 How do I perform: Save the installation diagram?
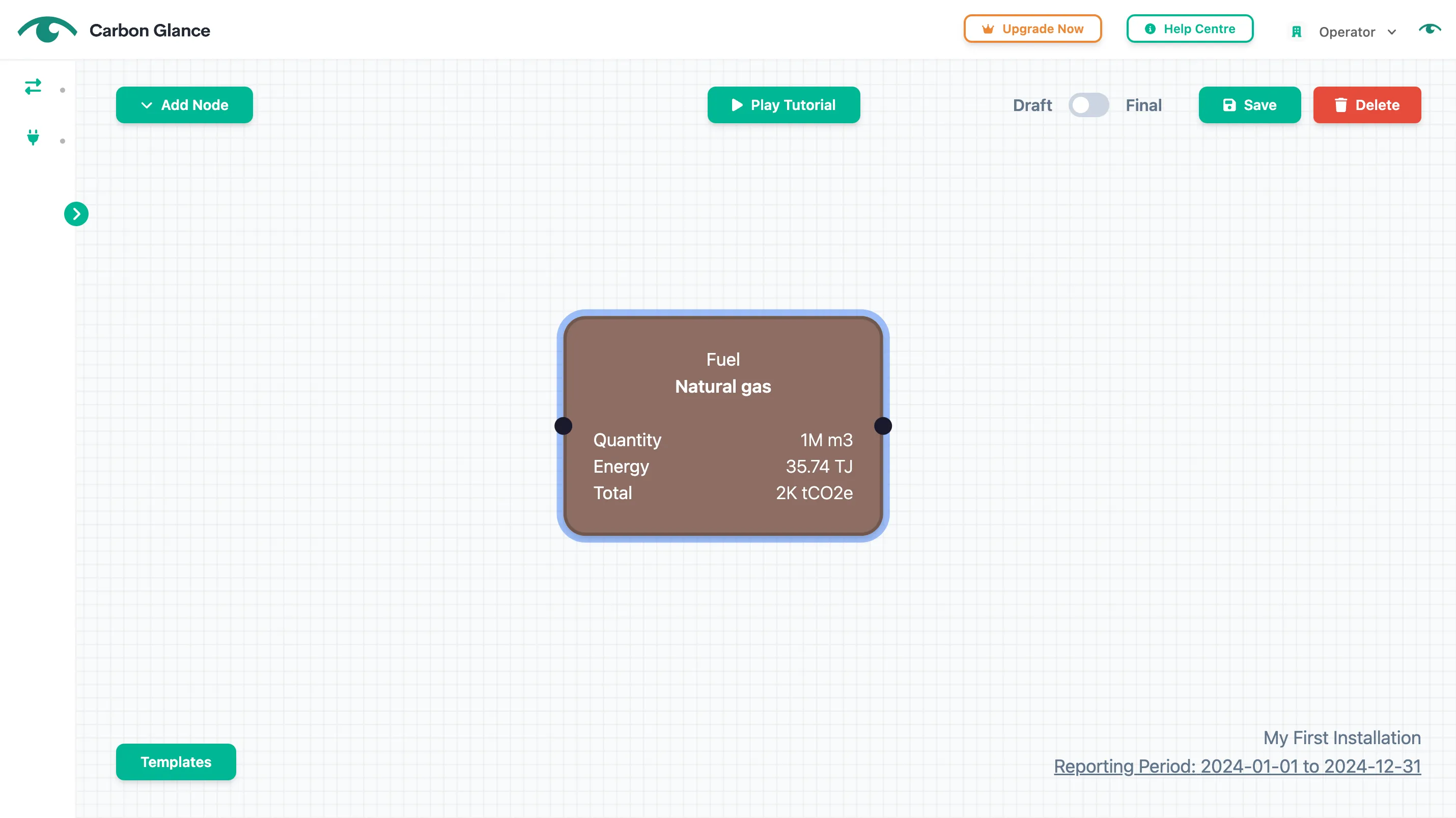coord(1249,105)
